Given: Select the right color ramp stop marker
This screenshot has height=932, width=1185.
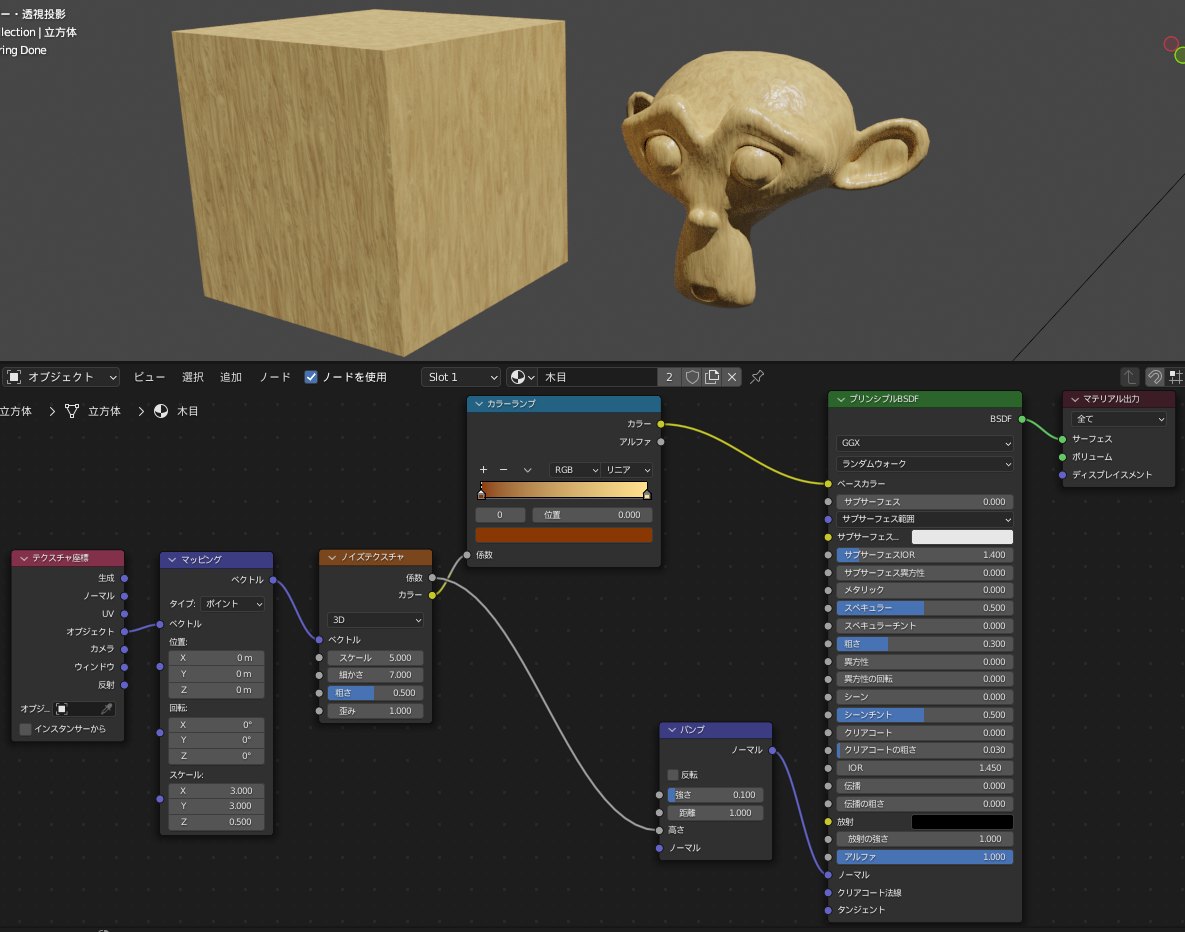Looking at the screenshot, I should point(647,494).
